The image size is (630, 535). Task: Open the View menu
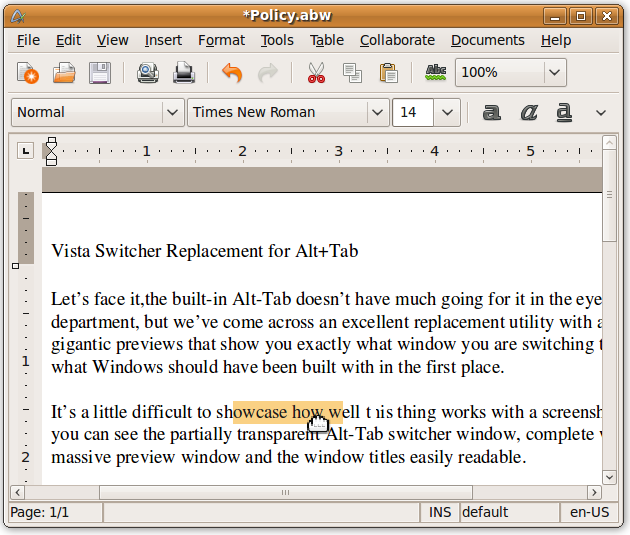[x=112, y=40]
